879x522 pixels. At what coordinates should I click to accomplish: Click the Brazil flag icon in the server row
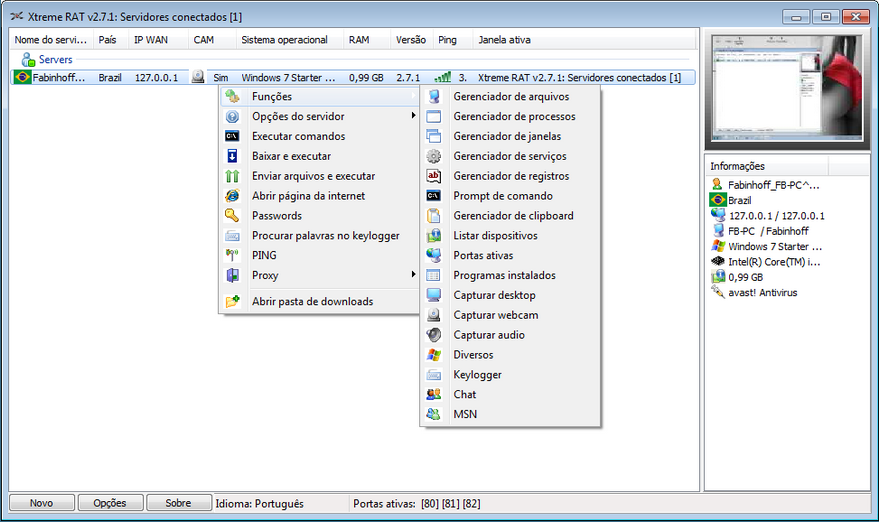point(23,77)
